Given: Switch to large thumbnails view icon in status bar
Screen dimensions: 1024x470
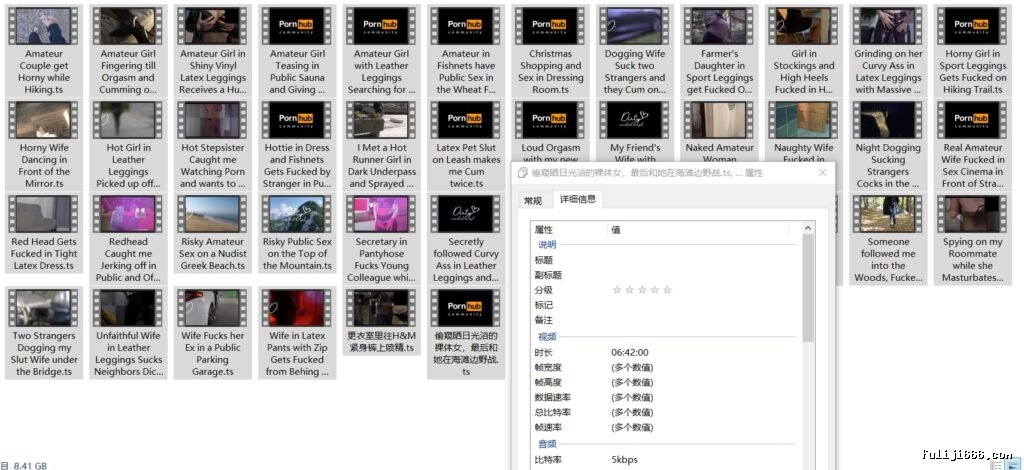Looking at the screenshot, I should (1012, 465).
